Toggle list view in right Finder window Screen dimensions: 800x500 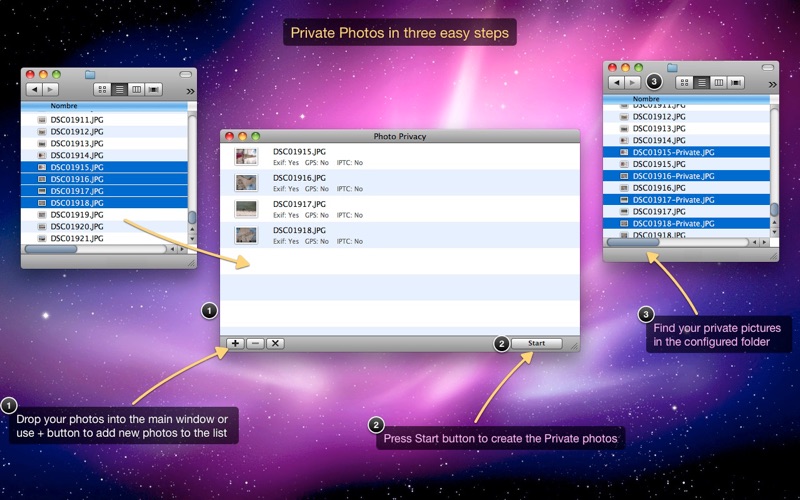701,82
